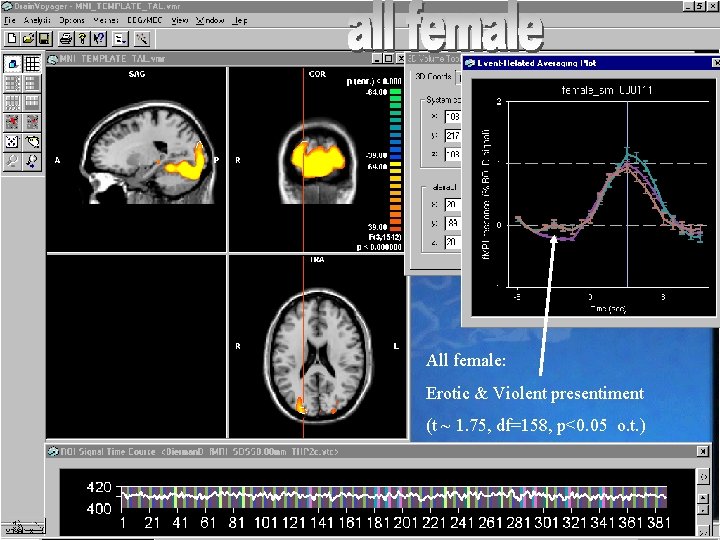Screen dimensions: 720x540
Task: Create a new document with the blank page icon
Action: coord(12,39)
